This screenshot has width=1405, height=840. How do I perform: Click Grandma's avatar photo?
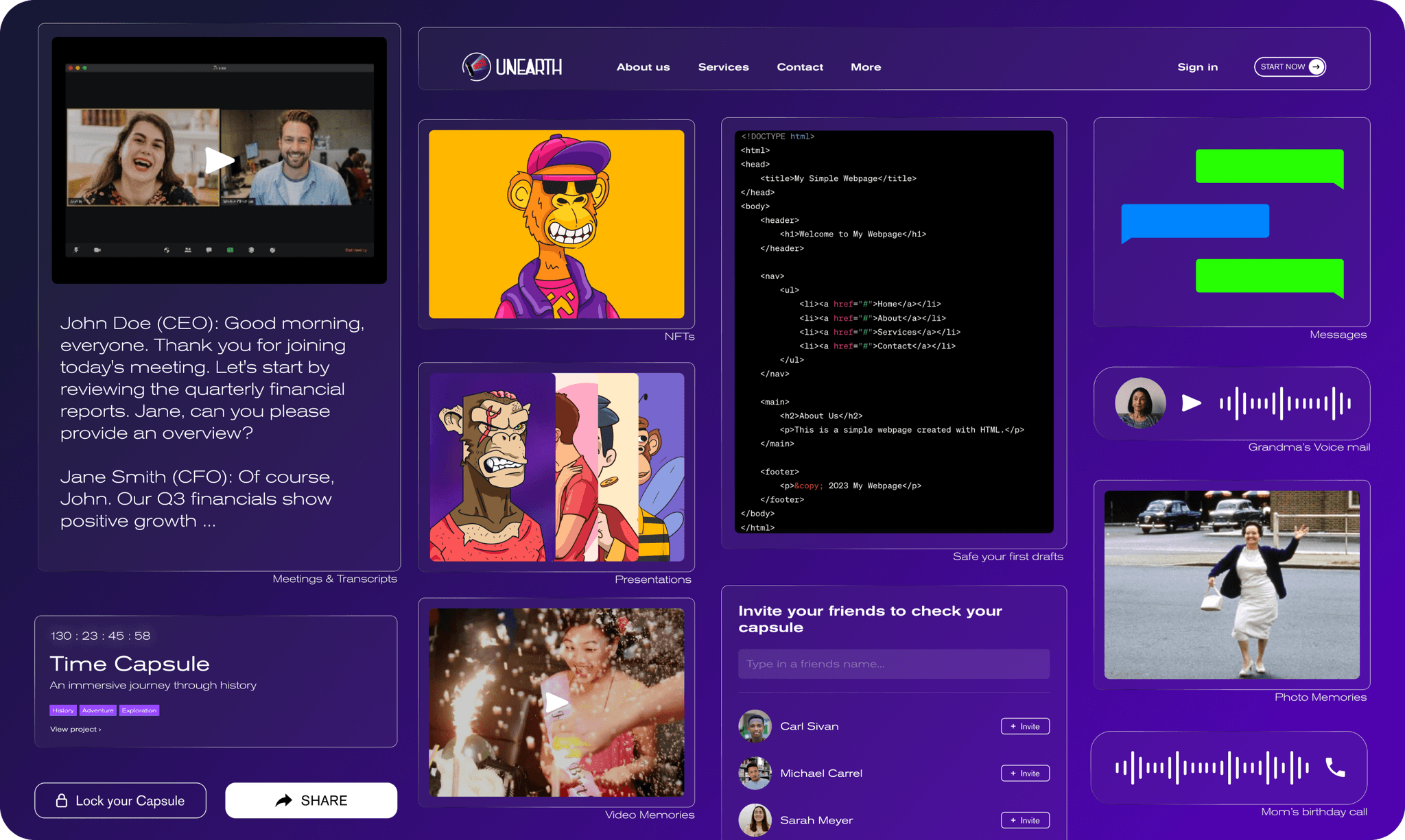click(1140, 403)
